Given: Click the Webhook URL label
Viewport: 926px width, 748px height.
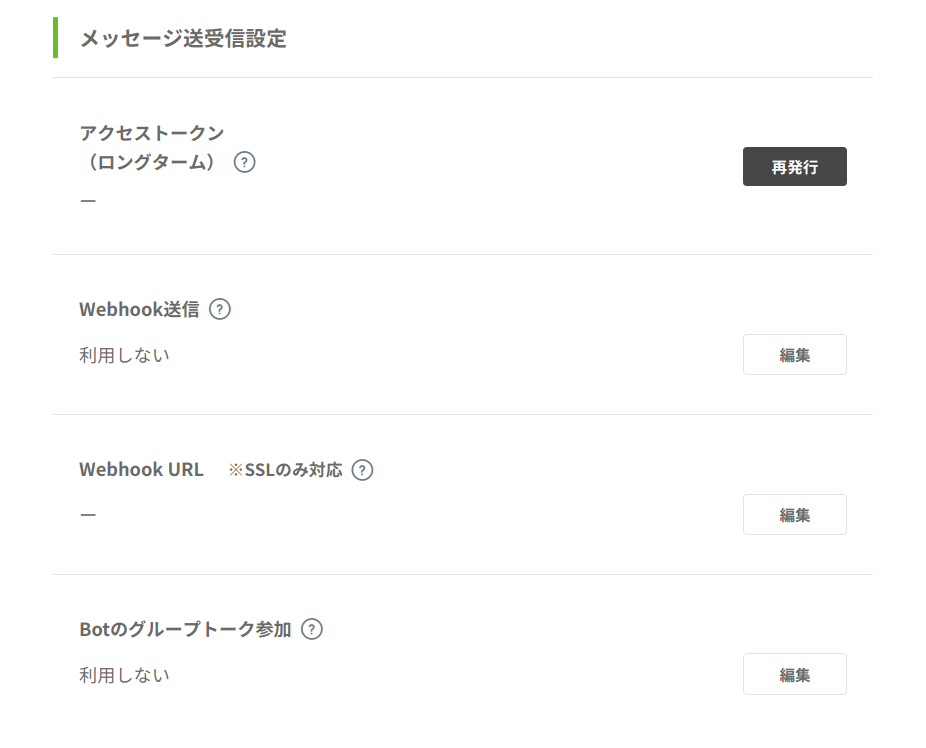Looking at the screenshot, I should [141, 470].
